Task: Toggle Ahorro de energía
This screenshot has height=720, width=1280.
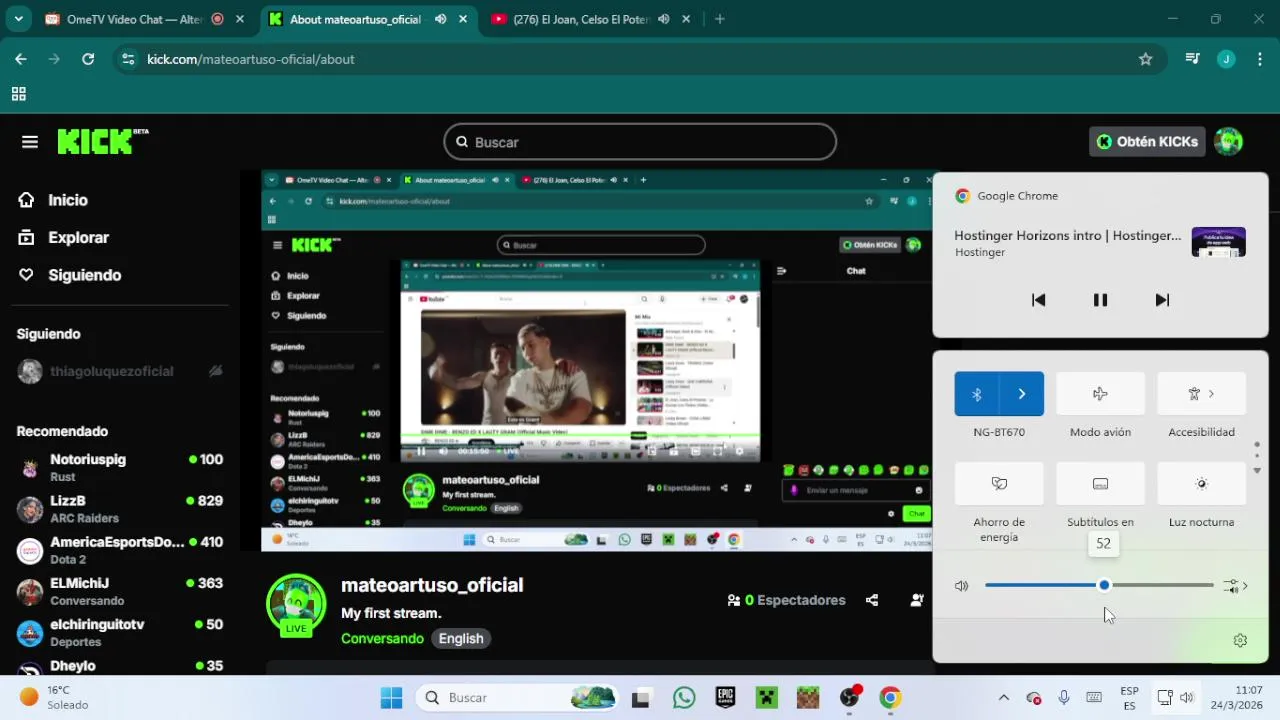Action: (x=999, y=484)
